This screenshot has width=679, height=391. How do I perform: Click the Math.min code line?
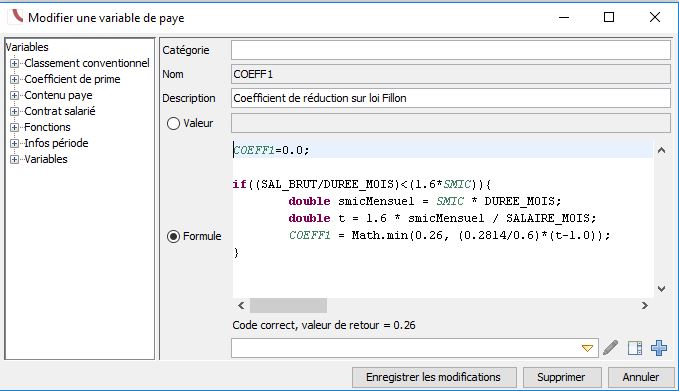(449, 236)
